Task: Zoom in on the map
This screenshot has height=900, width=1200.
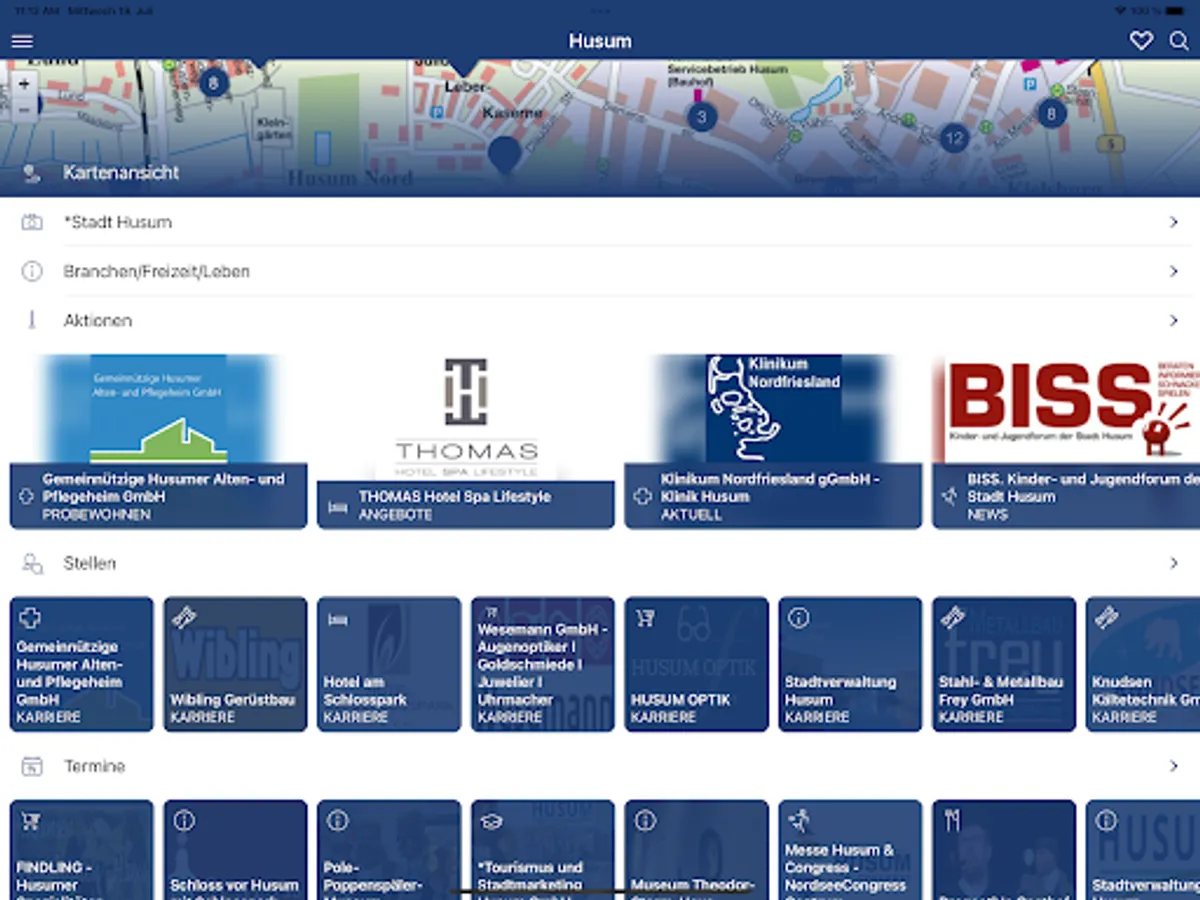Action: 24,84
